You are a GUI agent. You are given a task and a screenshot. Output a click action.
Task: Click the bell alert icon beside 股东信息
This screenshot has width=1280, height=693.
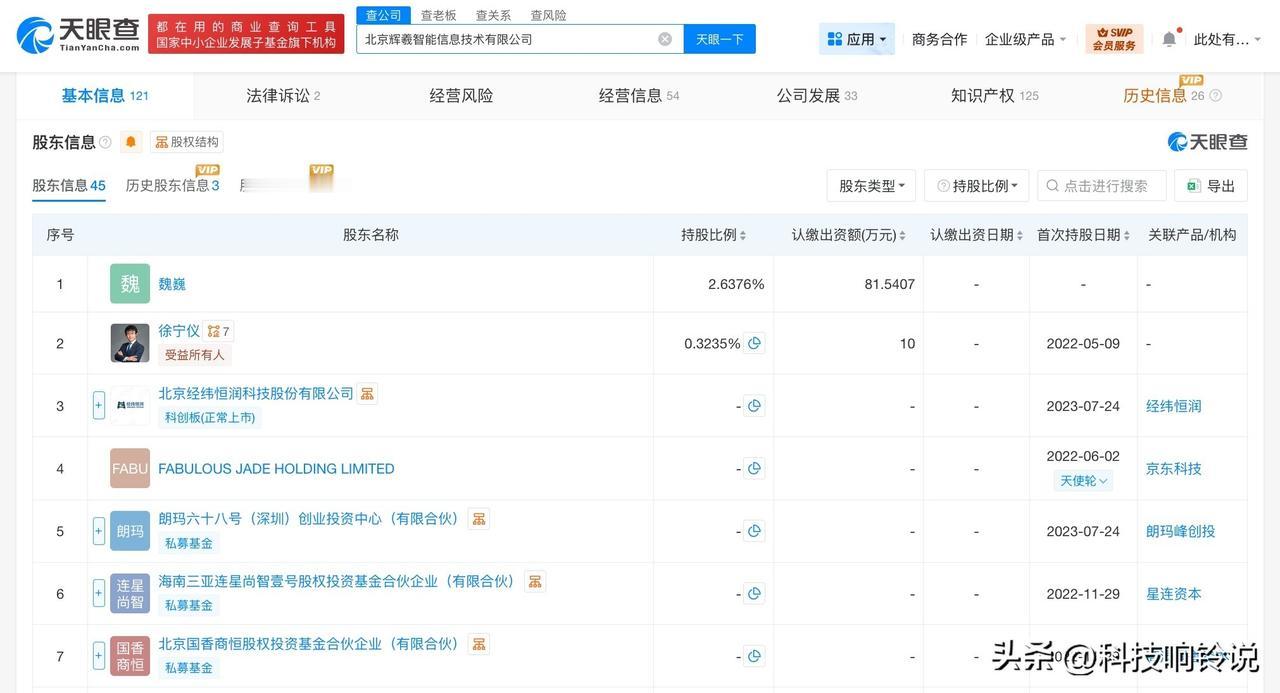131,142
